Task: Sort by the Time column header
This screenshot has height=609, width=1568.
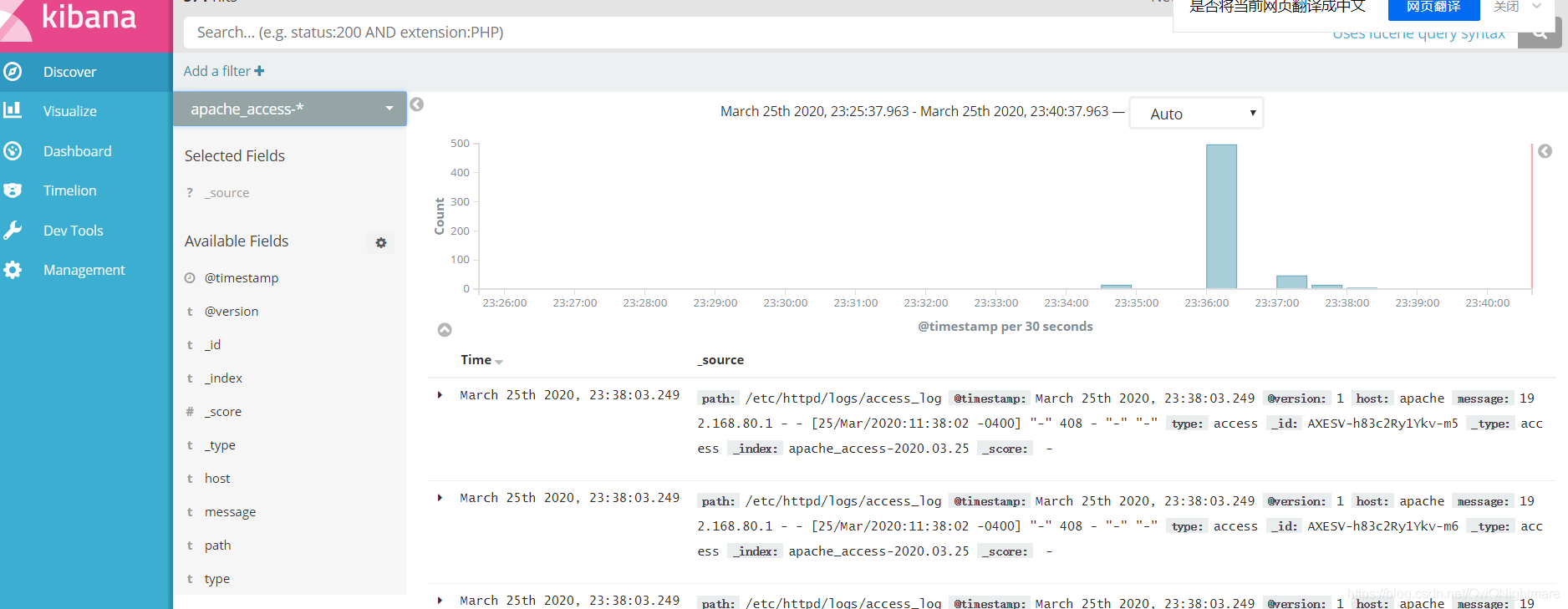Action: 481,359
